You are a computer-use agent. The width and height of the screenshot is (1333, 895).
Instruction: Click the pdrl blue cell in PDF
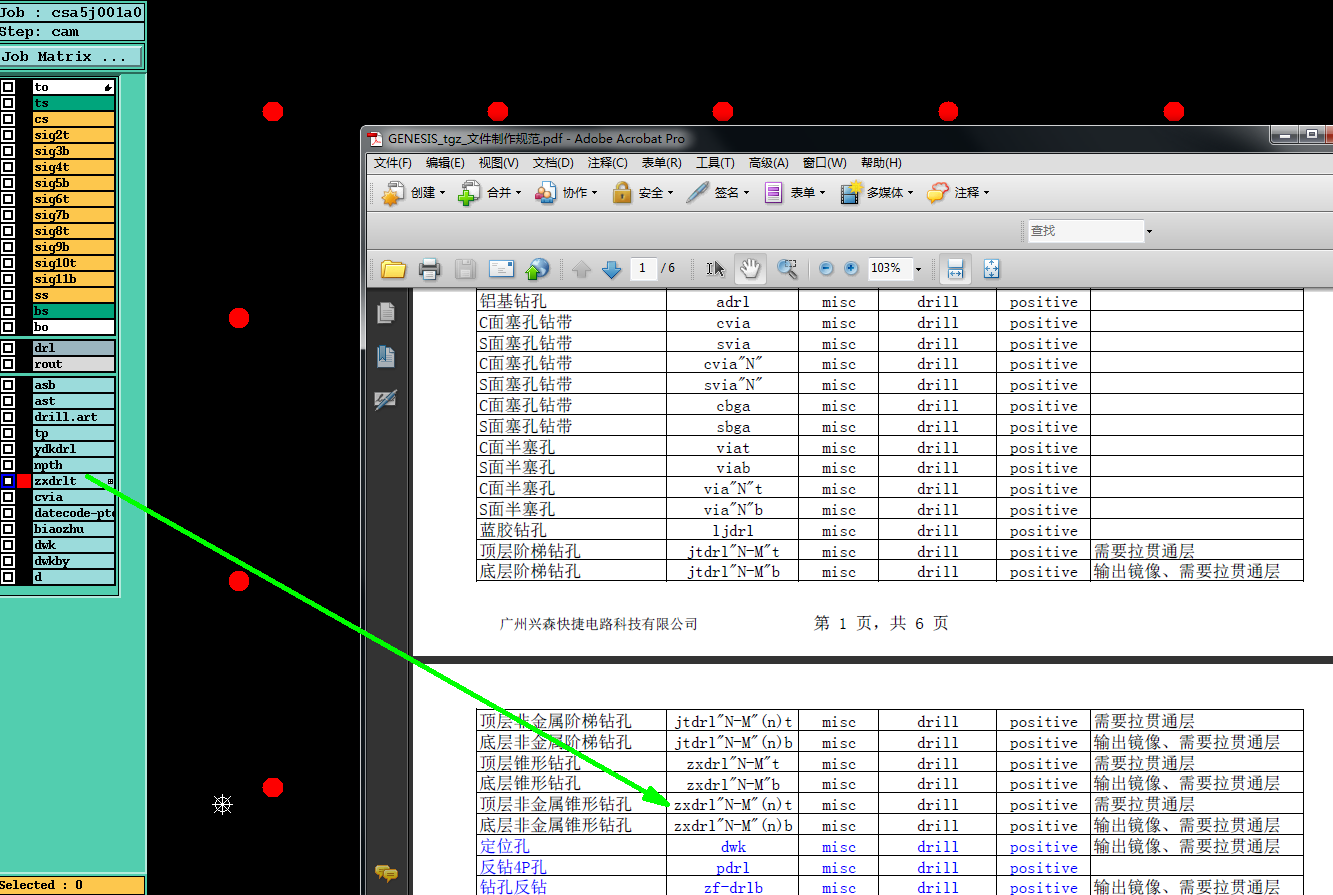pyautogui.click(x=732, y=868)
